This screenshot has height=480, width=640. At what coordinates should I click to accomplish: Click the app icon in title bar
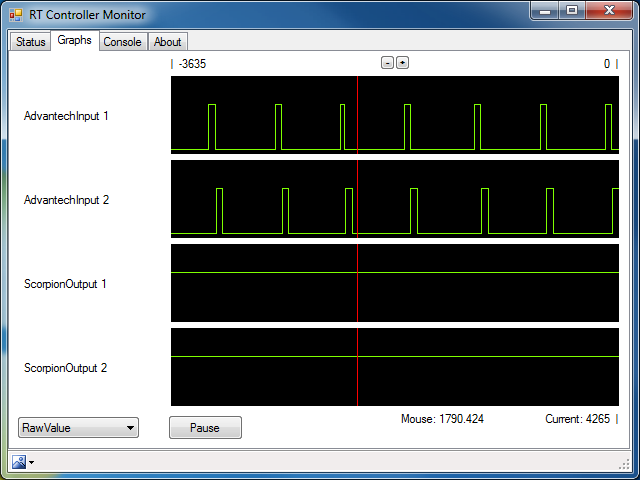coord(15,14)
